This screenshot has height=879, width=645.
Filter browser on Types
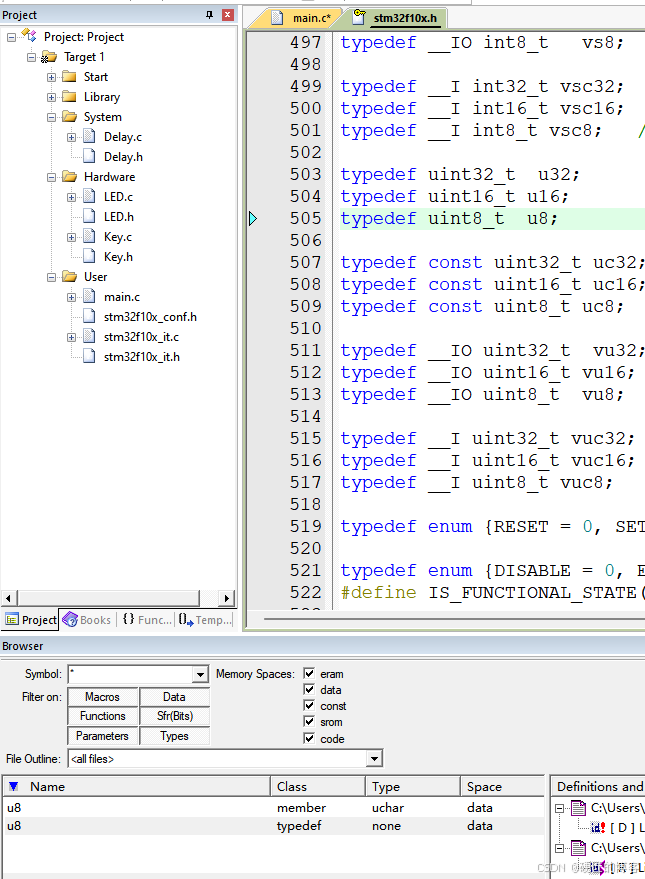click(x=174, y=735)
